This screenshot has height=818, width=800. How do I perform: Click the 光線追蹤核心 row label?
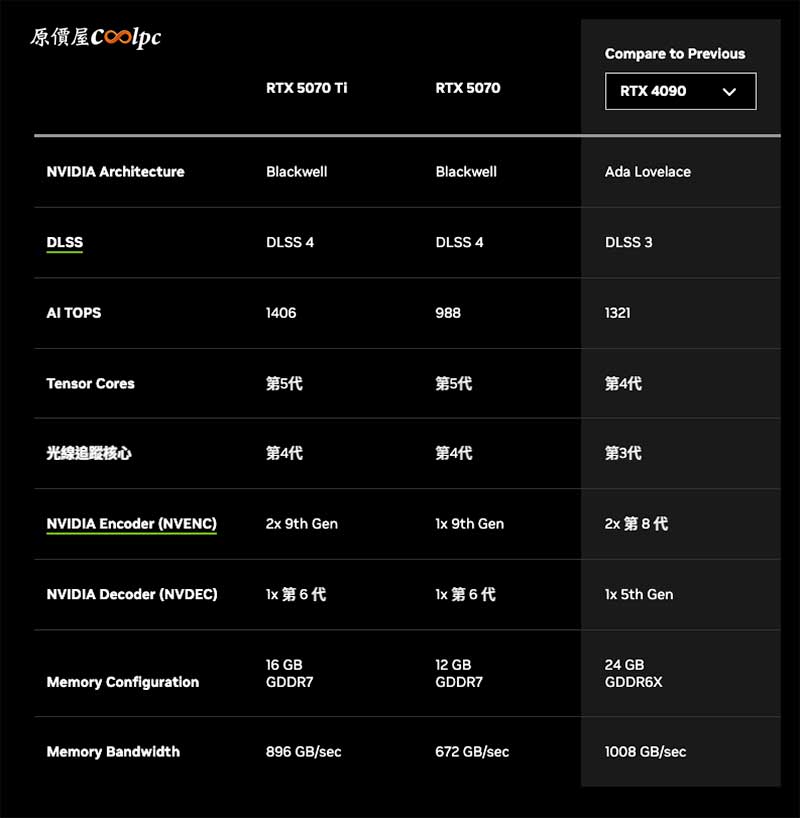tap(89, 453)
